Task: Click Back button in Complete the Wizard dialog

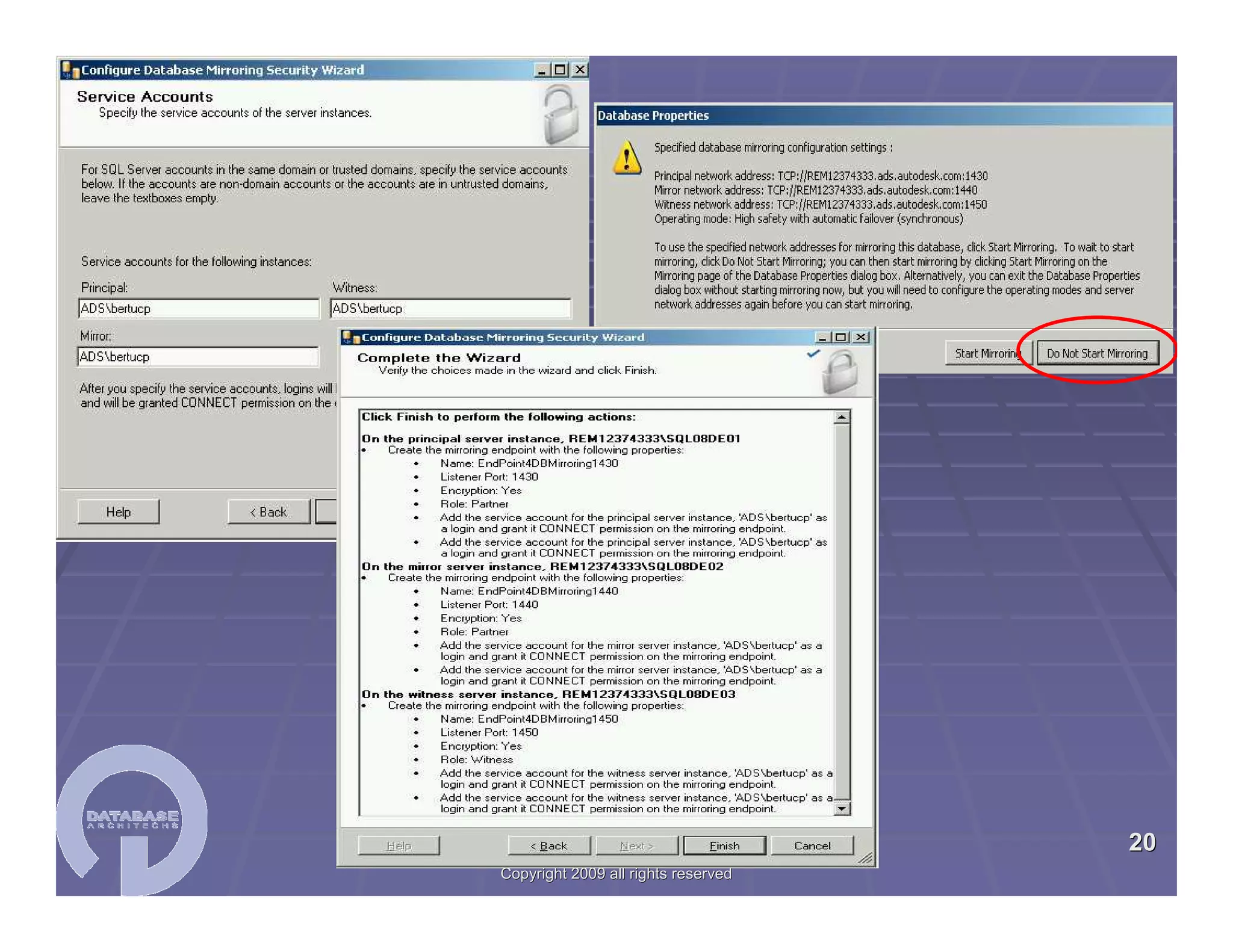Action: [549, 845]
